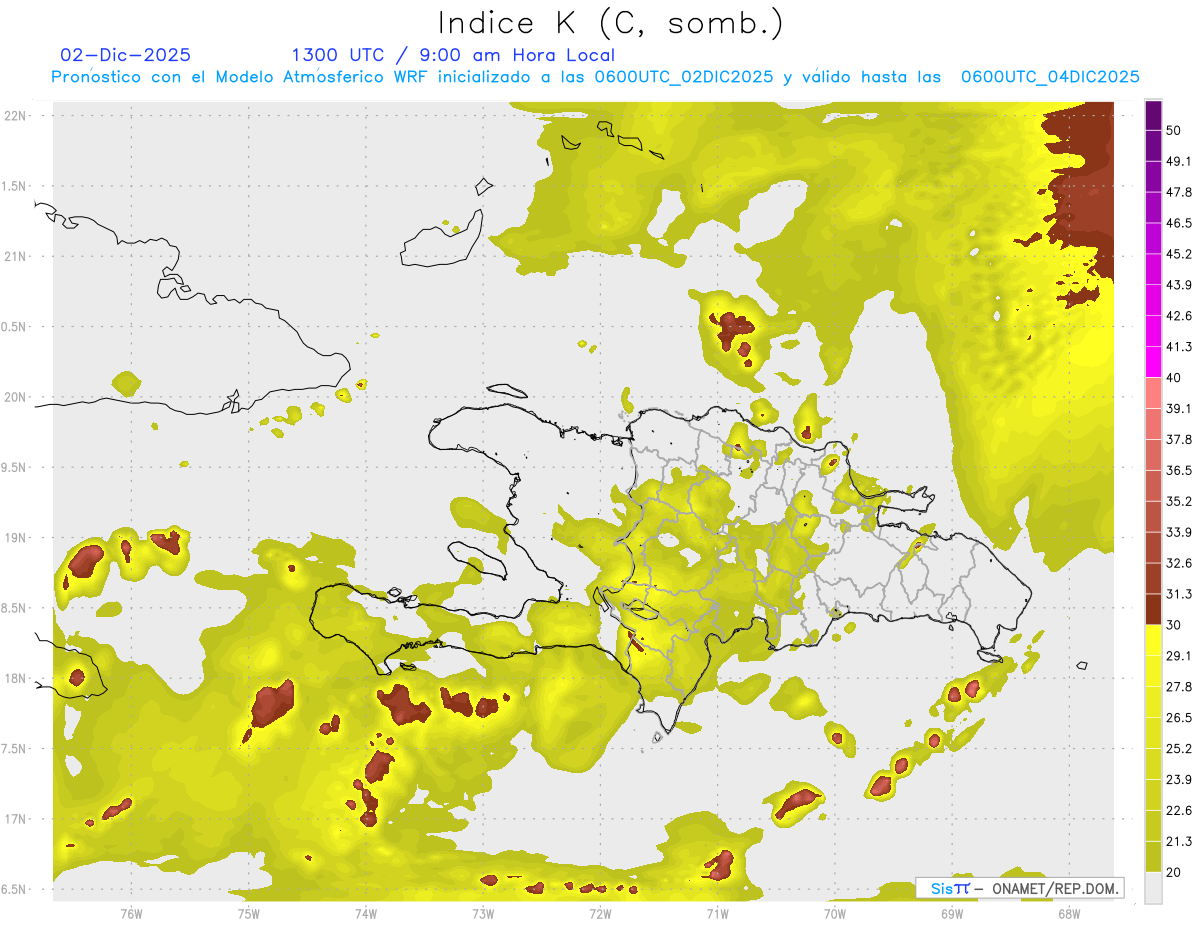Click the colorbar value "21.3"
Viewport: 1200px width, 927px height.
tap(1180, 841)
